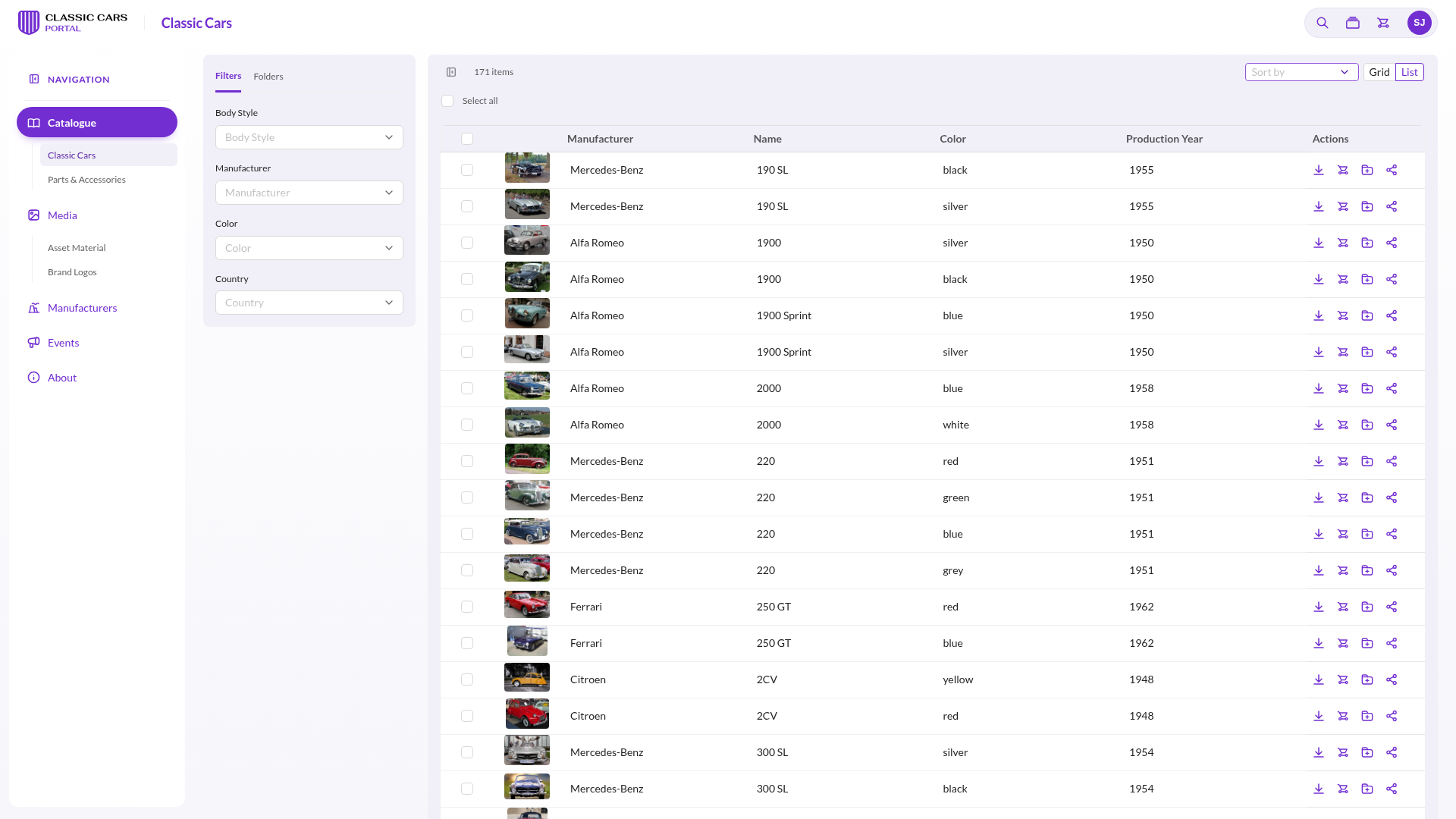Viewport: 1456px width, 819px height.
Task: Download the blue Alfa Romeo 1900 Sprint
Action: [1319, 315]
